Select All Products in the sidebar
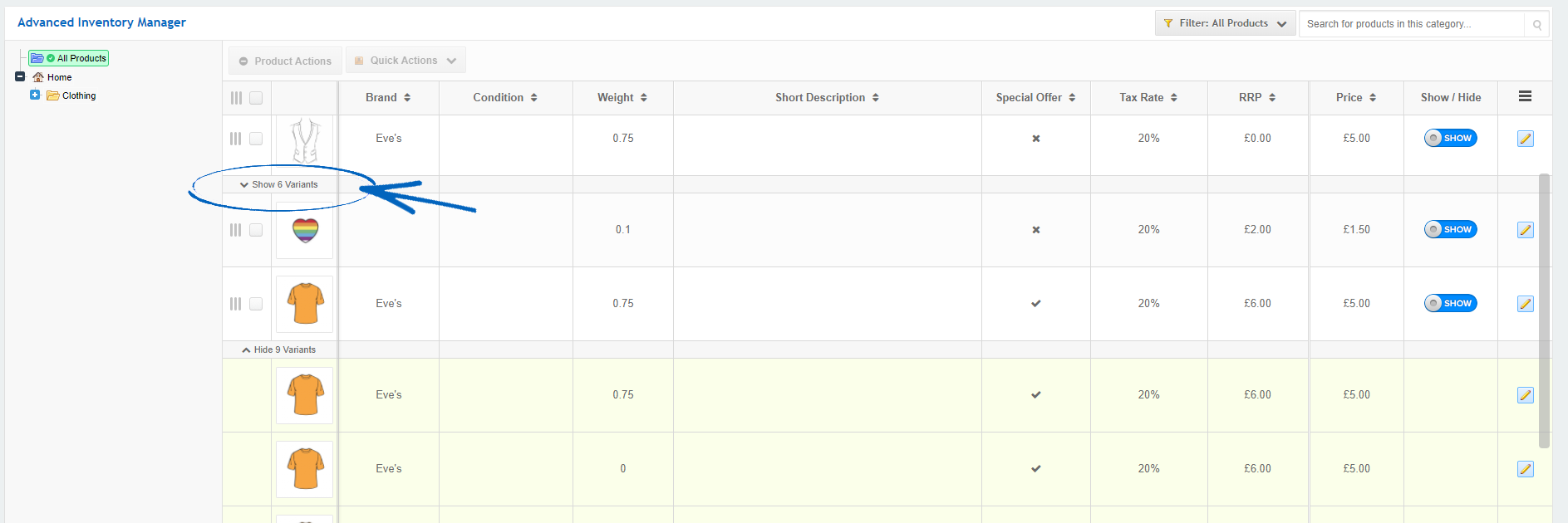This screenshot has width=1568, height=523. (x=75, y=57)
